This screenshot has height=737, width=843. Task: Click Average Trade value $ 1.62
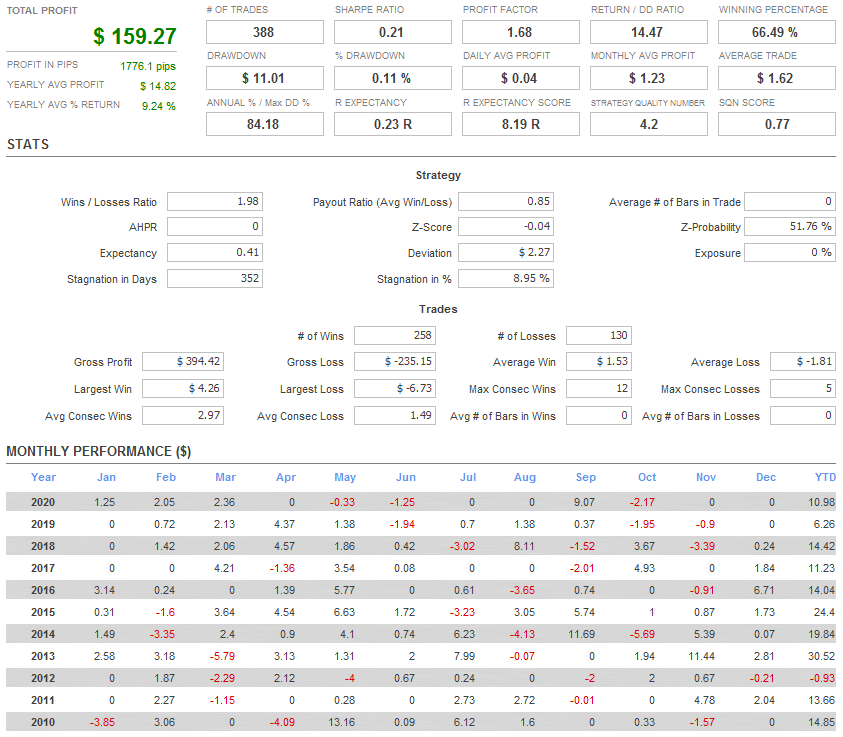click(x=776, y=78)
